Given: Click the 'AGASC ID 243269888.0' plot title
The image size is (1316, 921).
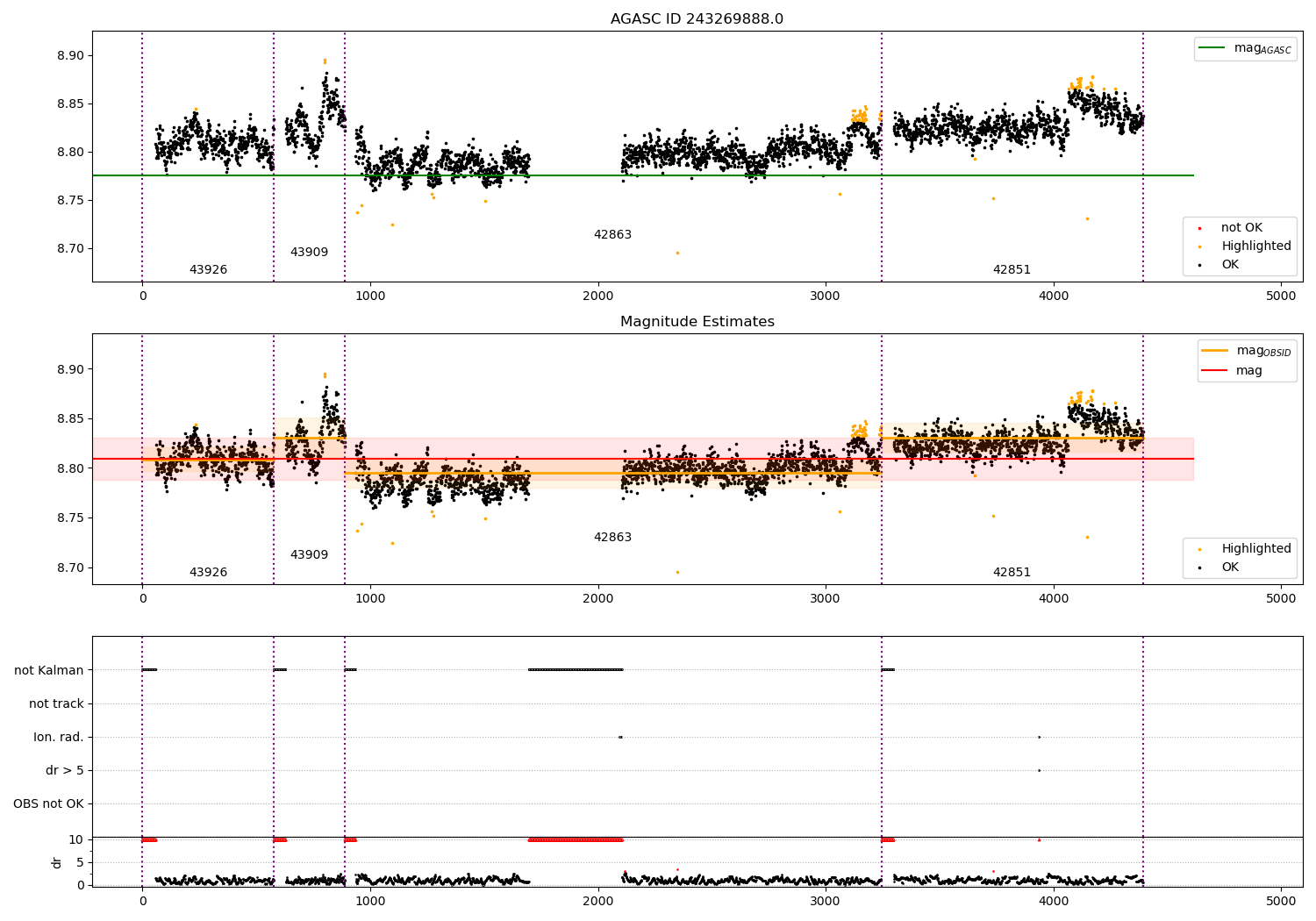Looking at the screenshot, I should point(697,19).
